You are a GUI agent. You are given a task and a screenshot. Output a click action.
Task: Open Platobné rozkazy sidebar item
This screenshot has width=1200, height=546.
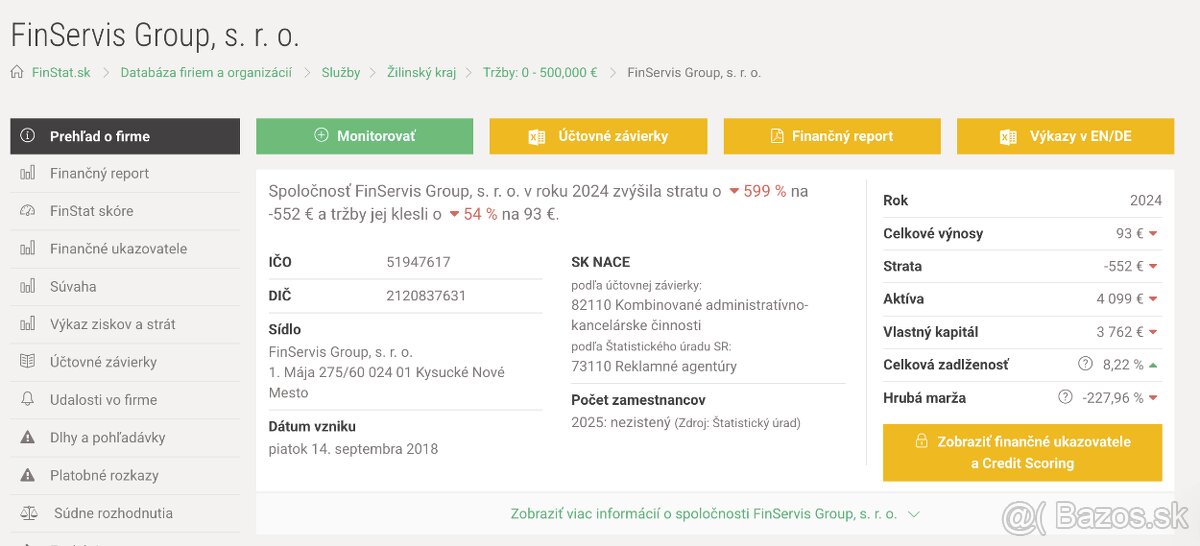(x=125, y=475)
